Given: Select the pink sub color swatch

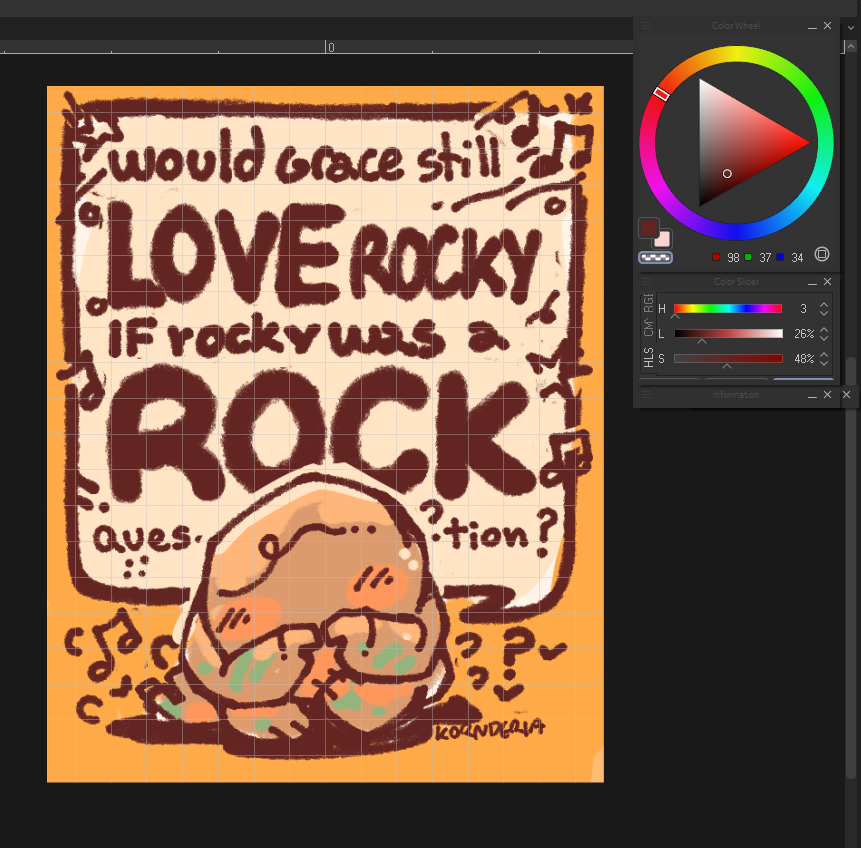Looking at the screenshot, I should click(x=663, y=239).
